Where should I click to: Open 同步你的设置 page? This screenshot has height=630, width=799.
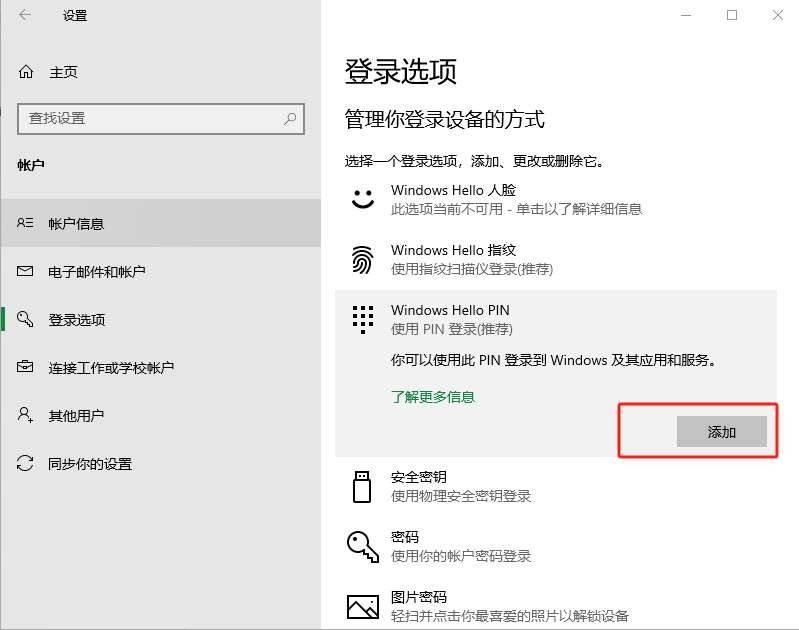coord(161,463)
